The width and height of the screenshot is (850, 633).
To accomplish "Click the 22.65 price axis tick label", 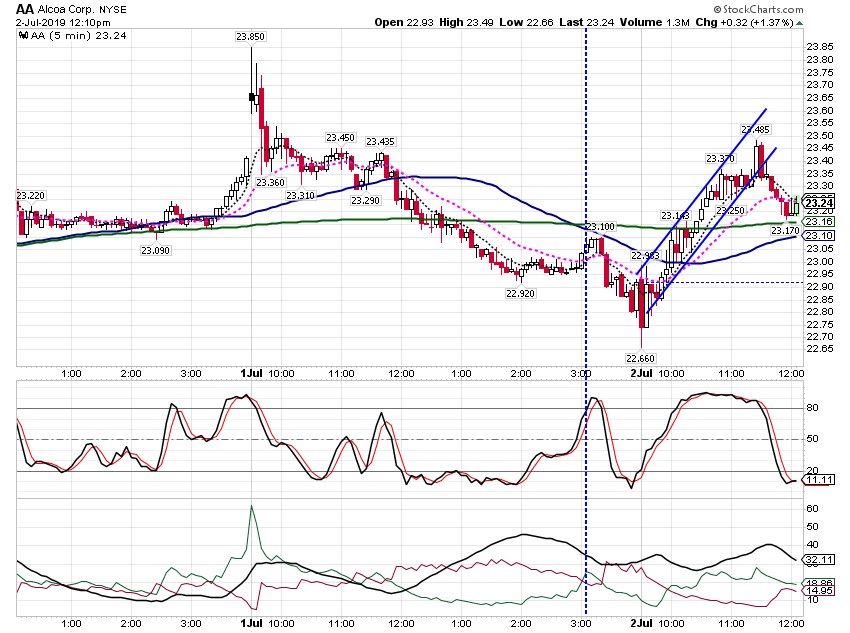I will (820, 349).
